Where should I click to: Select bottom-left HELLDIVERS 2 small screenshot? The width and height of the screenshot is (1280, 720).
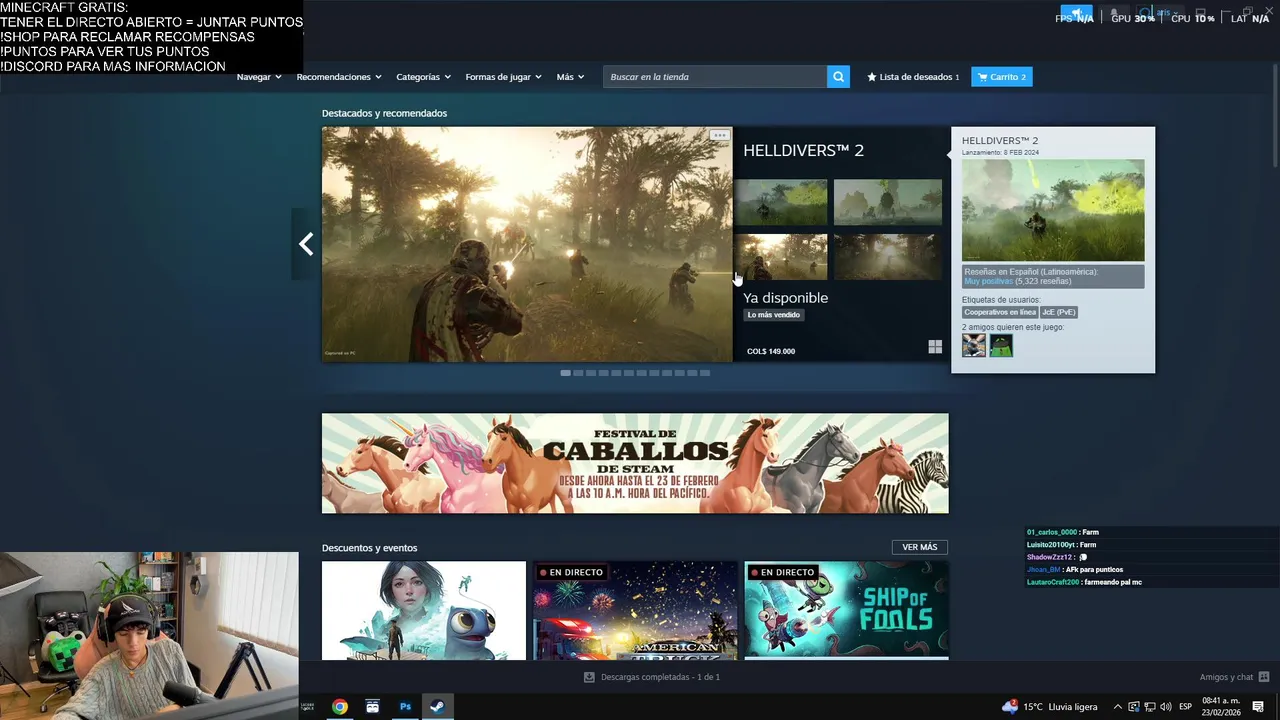(x=781, y=257)
